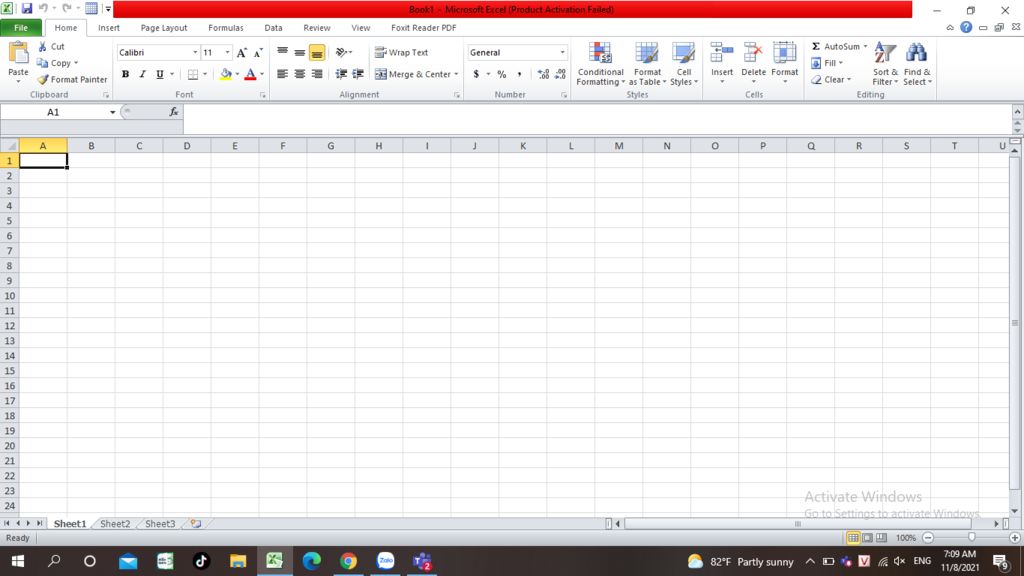Open Sort & Filter menu
Image resolution: width=1024 pixels, height=576 pixels.
tap(885, 63)
